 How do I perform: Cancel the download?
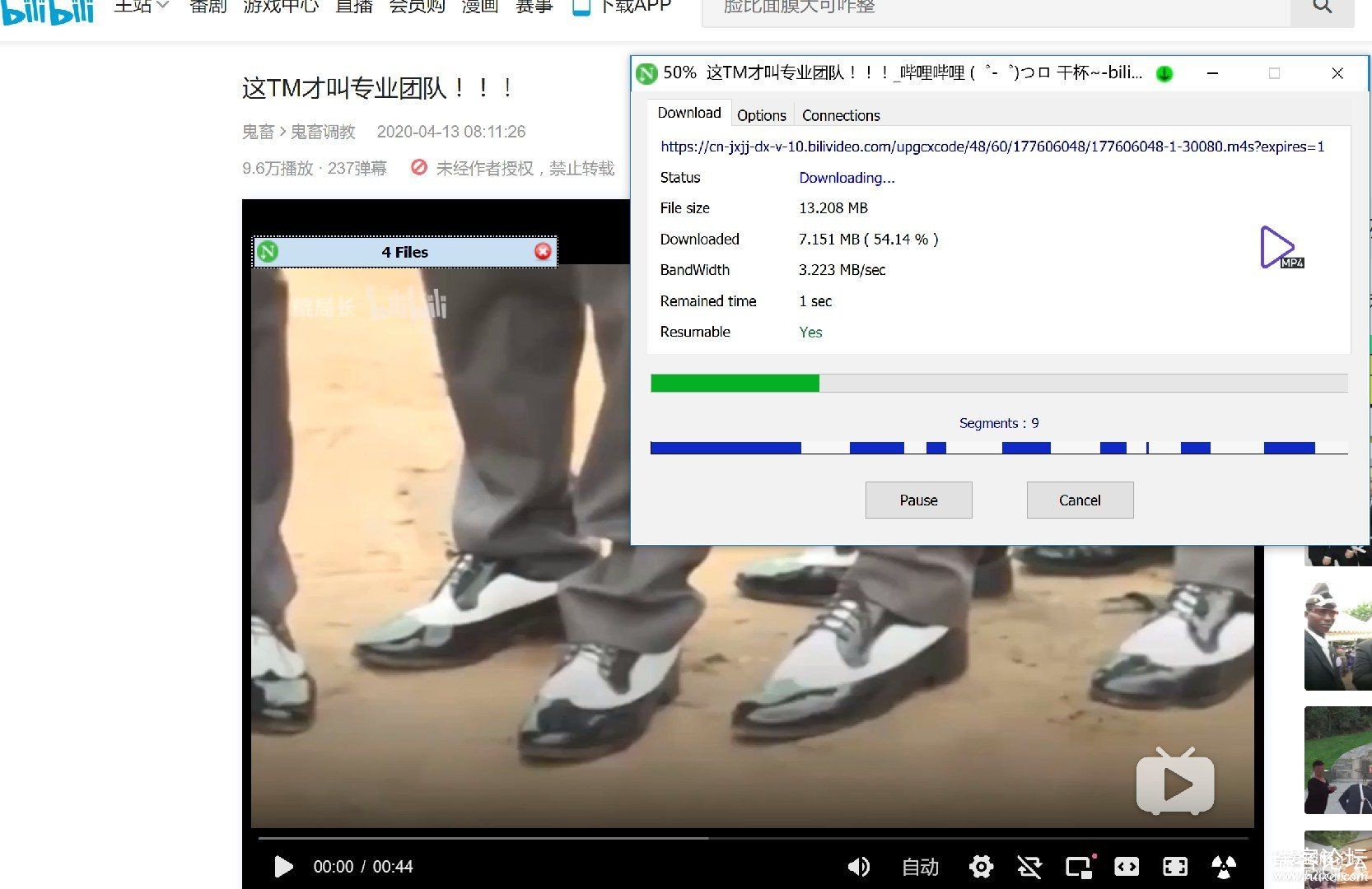tap(1080, 500)
